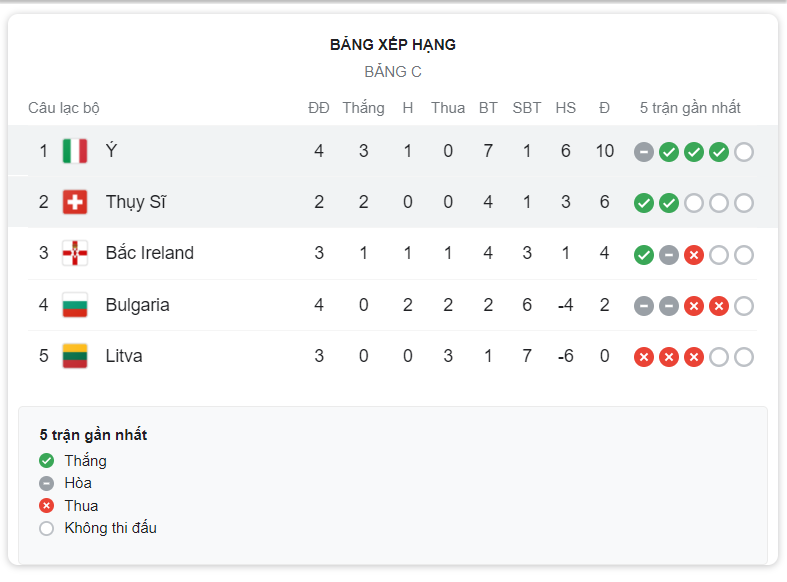787x582 pixels.
Task: Click Bắc Ireland's red loss result icon
Action: coord(694,255)
